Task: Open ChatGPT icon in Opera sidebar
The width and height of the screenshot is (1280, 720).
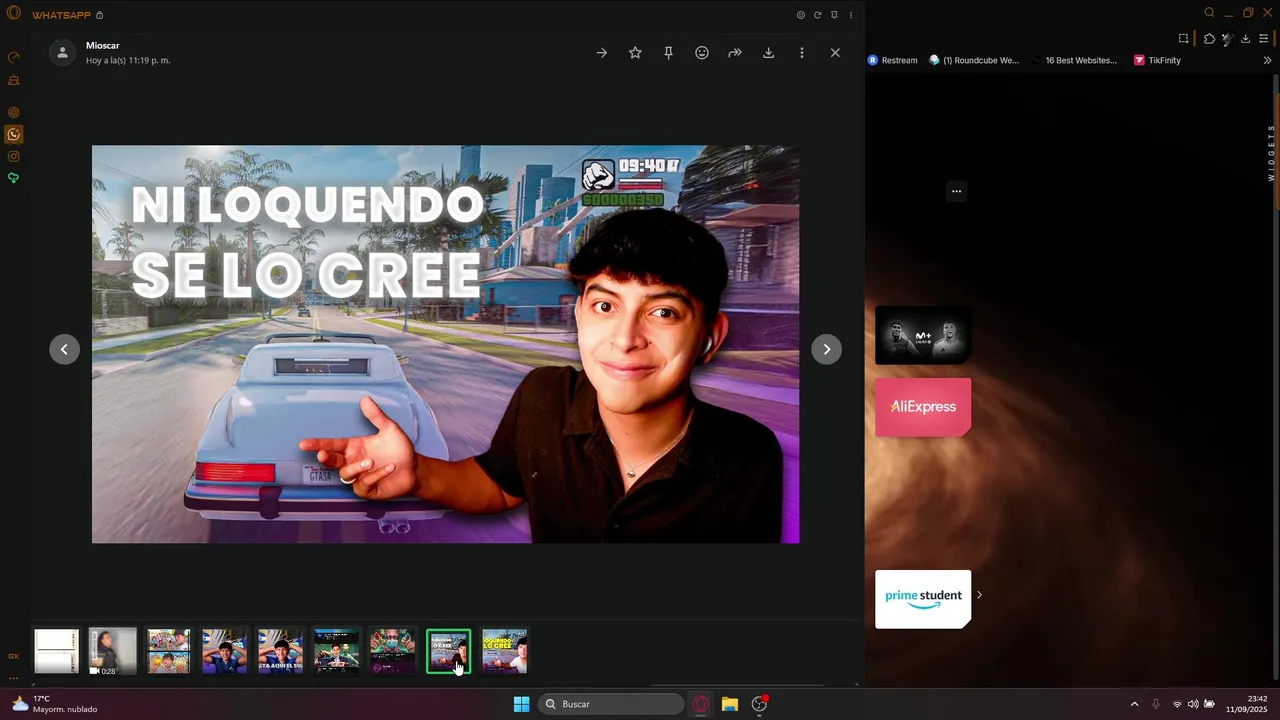Action: 13,112
